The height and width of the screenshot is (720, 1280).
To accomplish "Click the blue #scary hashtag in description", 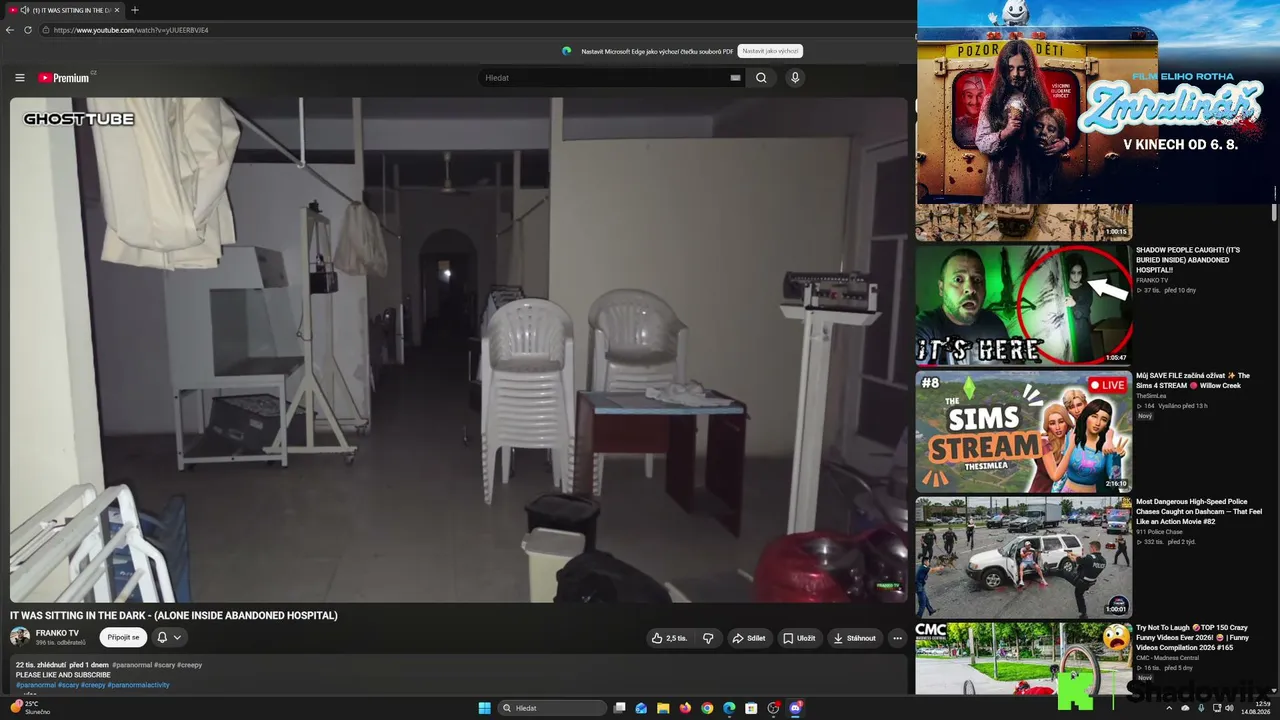I will point(68,685).
